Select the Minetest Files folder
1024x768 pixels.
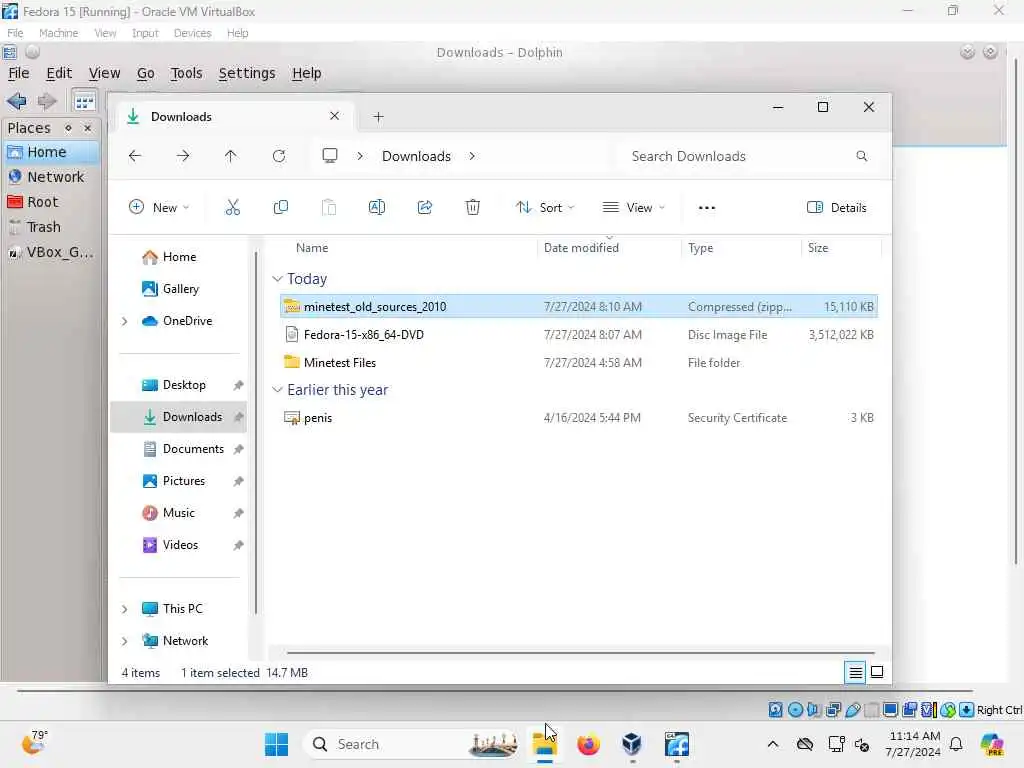[579, 363]
